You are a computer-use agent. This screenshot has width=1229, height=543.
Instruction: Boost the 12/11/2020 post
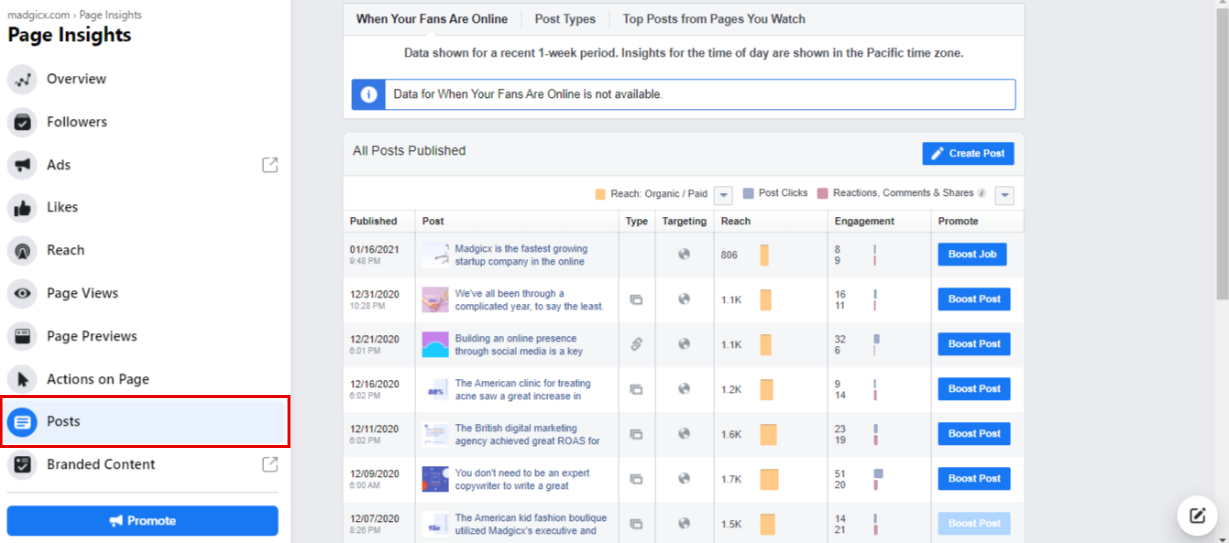[974, 434]
